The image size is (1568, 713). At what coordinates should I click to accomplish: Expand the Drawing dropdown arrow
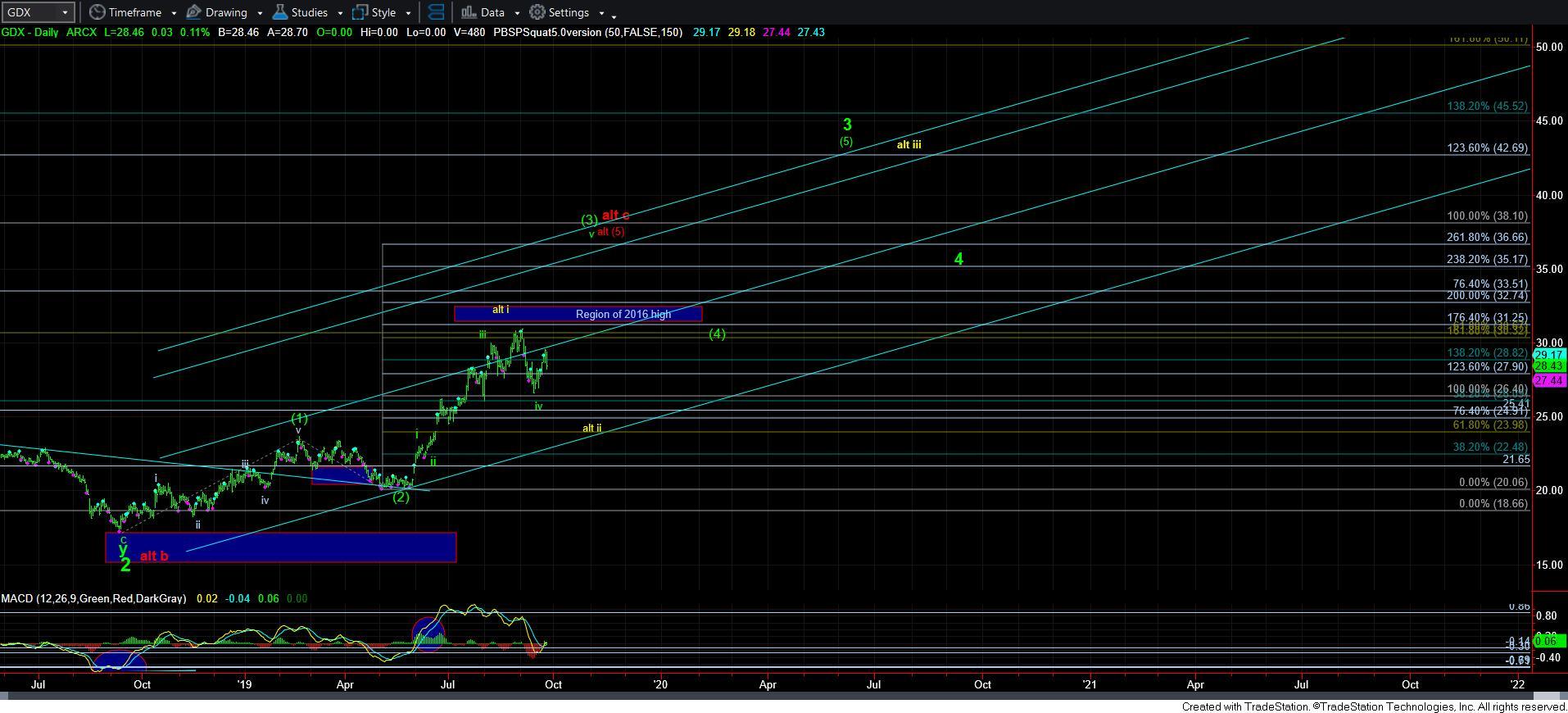[260, 13]
